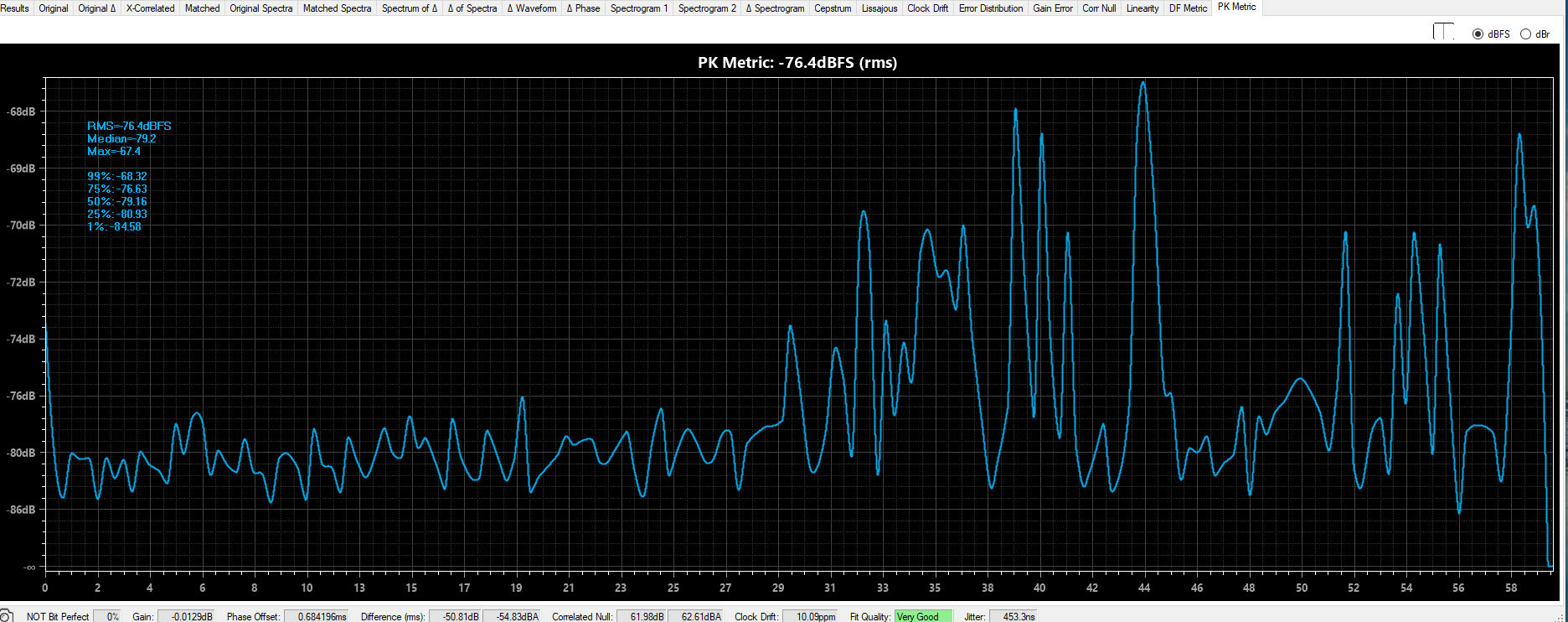This screenshot has width=1568, height=622.
Task: Click the tallest peak near 44 seconds
Action: (1142, 84)
